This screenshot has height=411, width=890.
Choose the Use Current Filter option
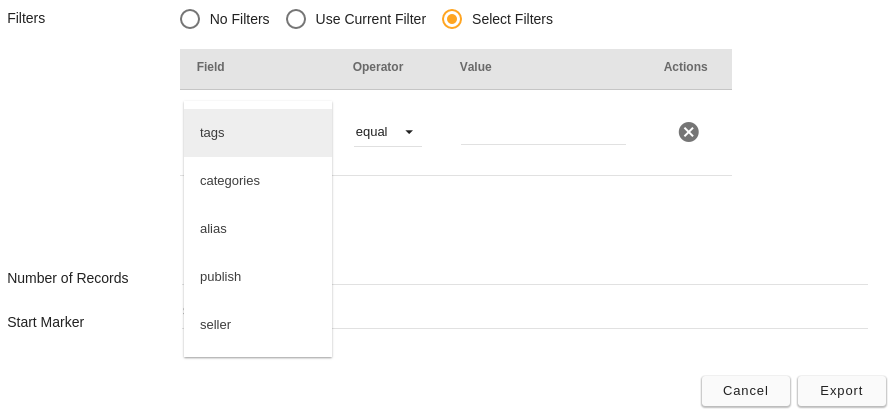tap(296, 19)
